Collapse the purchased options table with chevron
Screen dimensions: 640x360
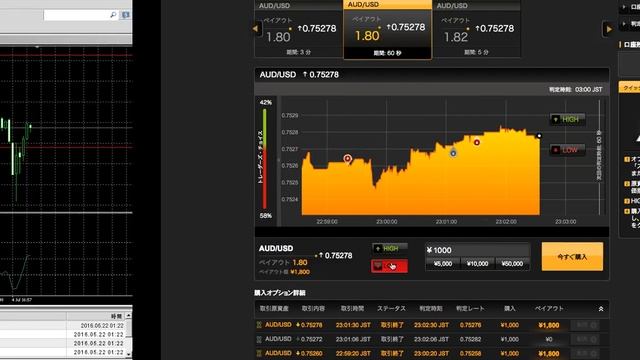click(x=601, y=309)
